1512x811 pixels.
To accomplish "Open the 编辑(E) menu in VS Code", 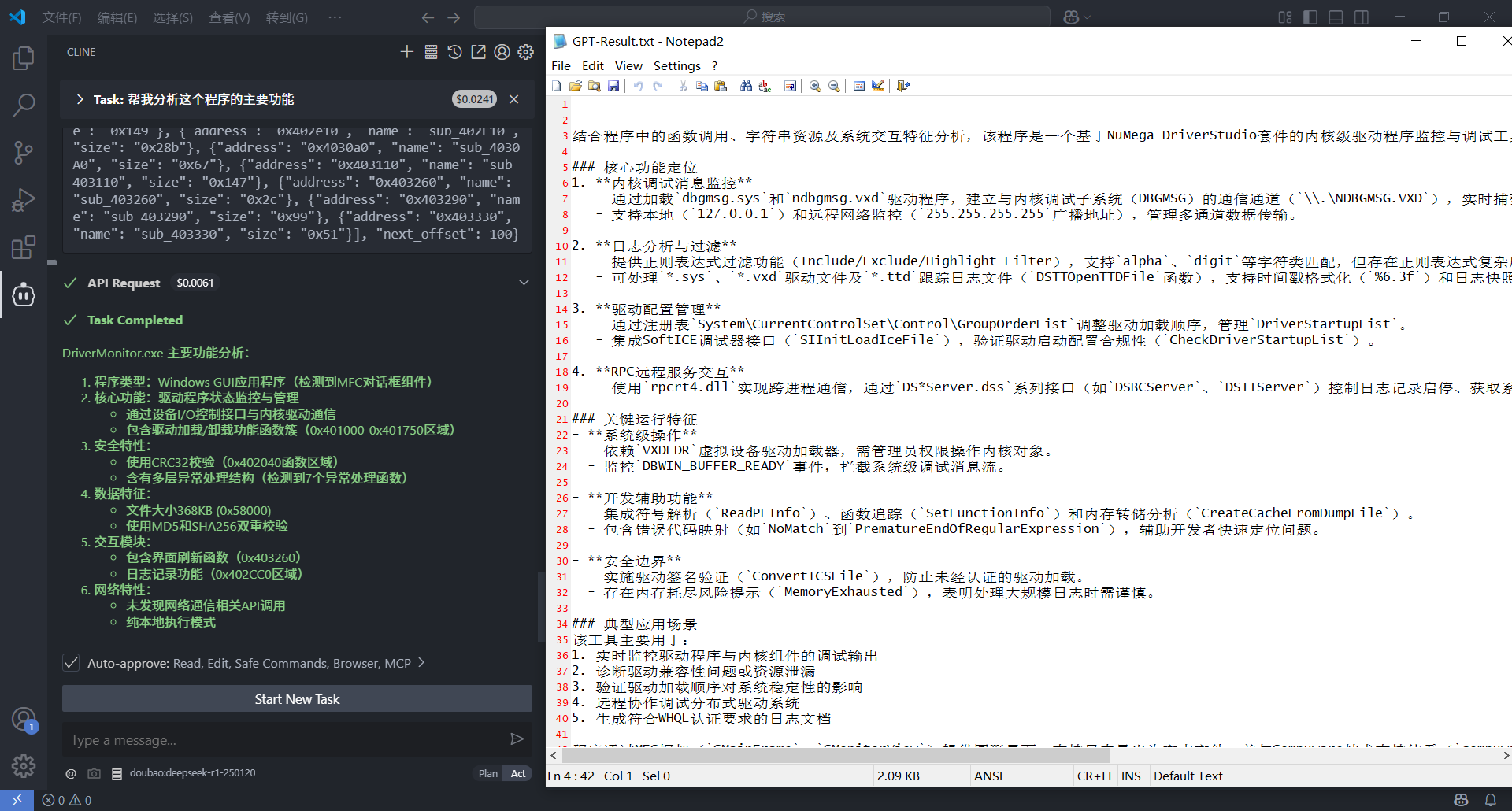I will point(117,17).
